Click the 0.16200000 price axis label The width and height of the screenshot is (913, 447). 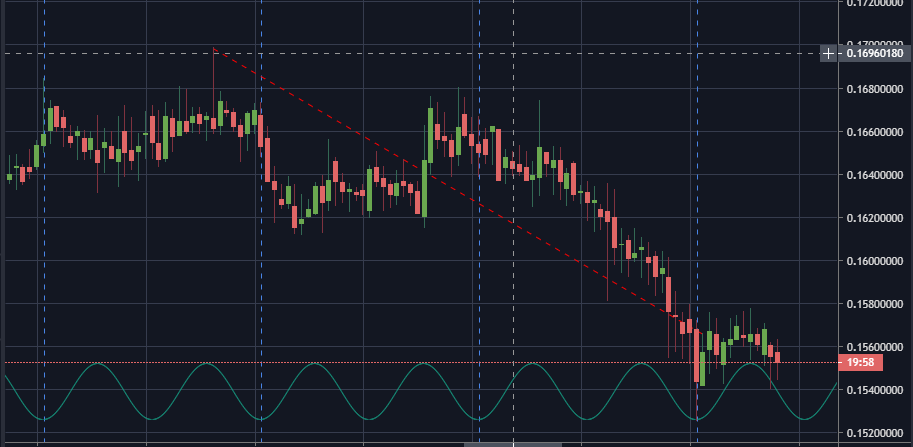[x=875, y=218]
